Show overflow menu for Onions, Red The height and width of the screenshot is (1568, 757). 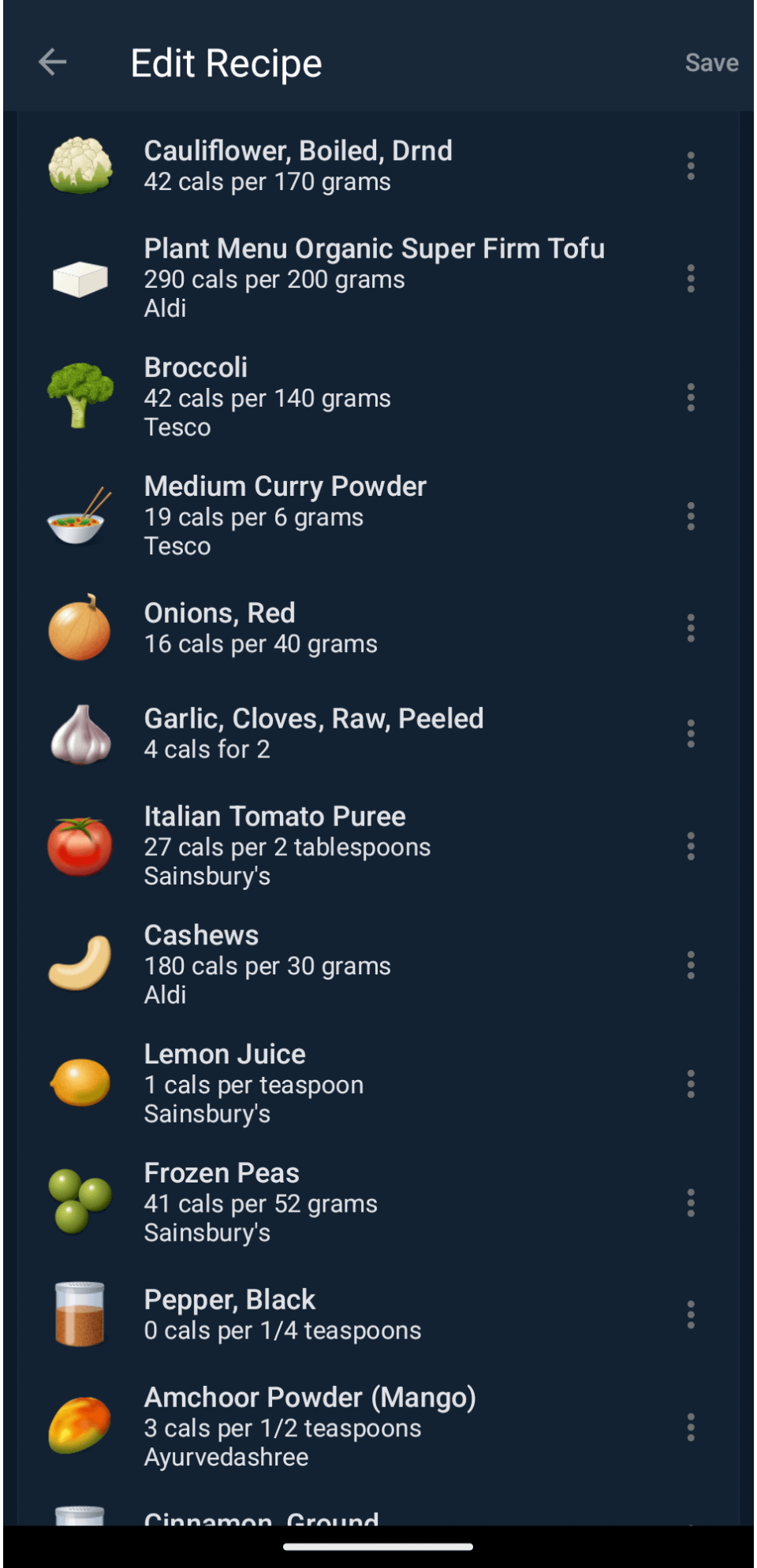click(x=691, y=628)
